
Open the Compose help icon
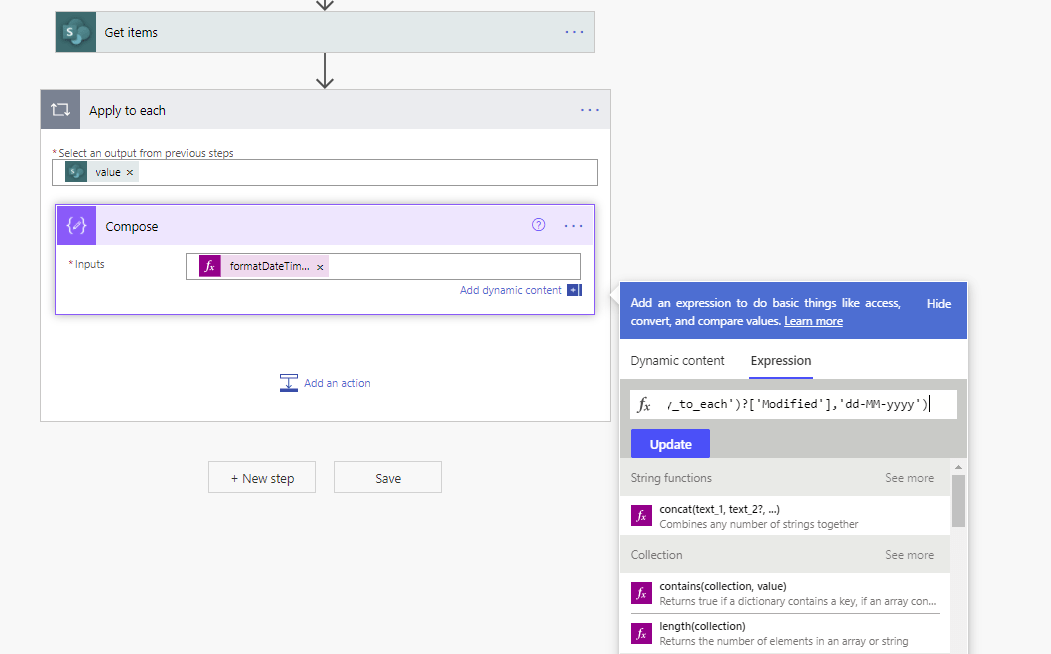pyautogui.click(x=538, y=225)
